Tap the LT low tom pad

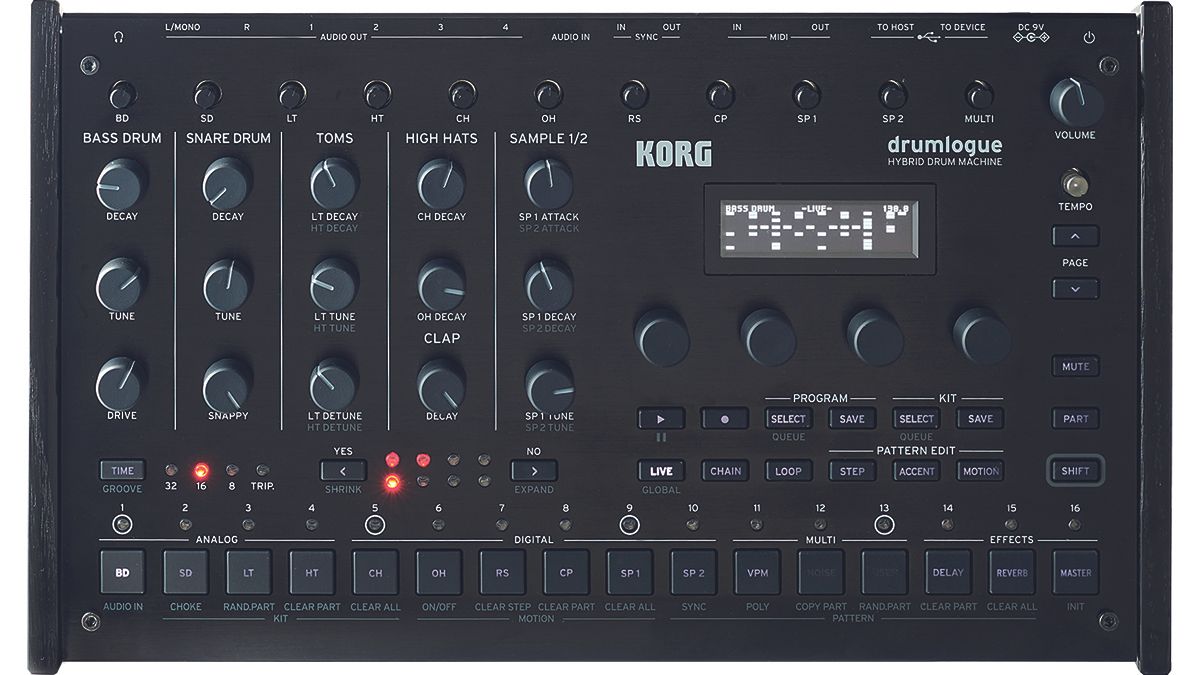[x=249, y=573]
